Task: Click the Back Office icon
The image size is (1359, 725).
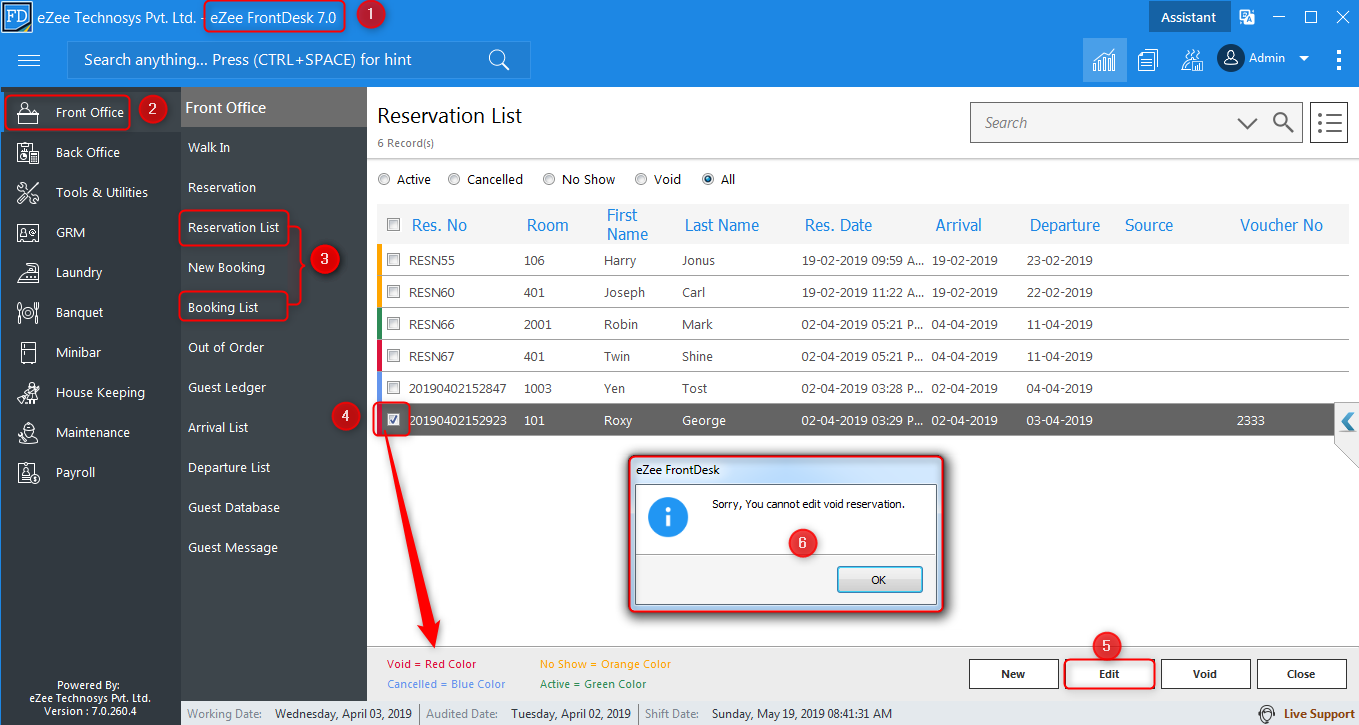Action: 28,152
